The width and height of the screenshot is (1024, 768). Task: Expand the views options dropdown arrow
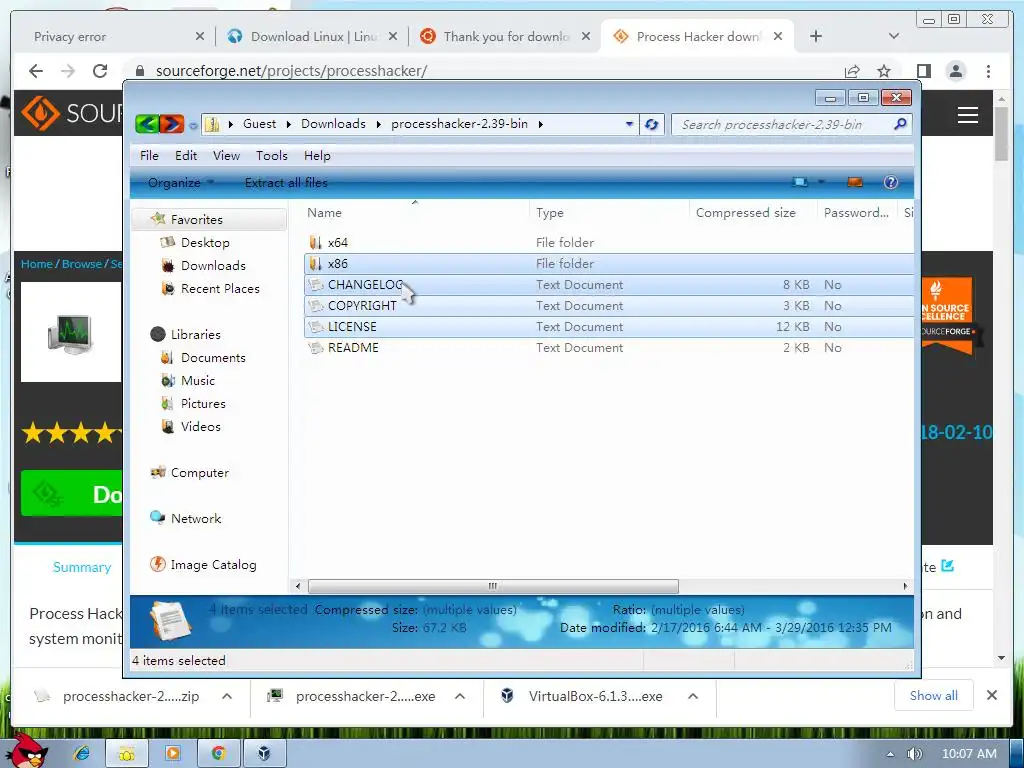[x=822, y=182]
